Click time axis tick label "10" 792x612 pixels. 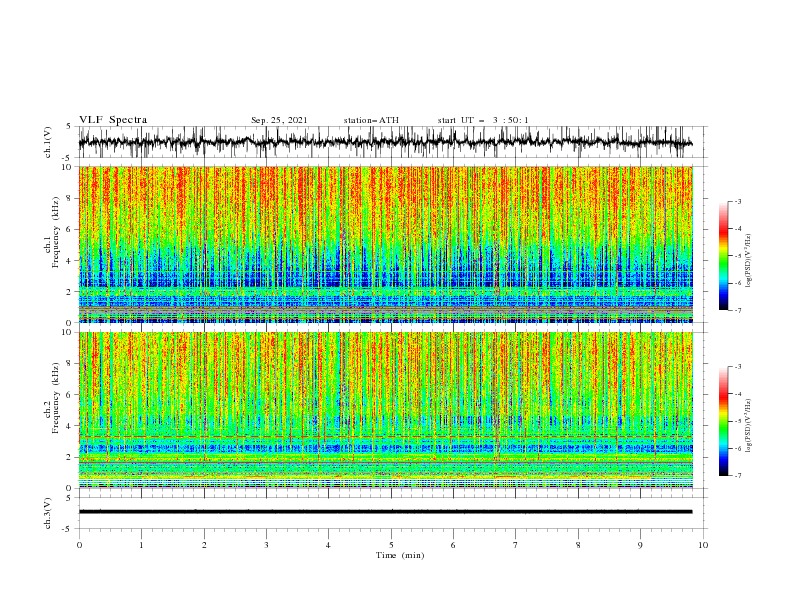click(703, 545)
